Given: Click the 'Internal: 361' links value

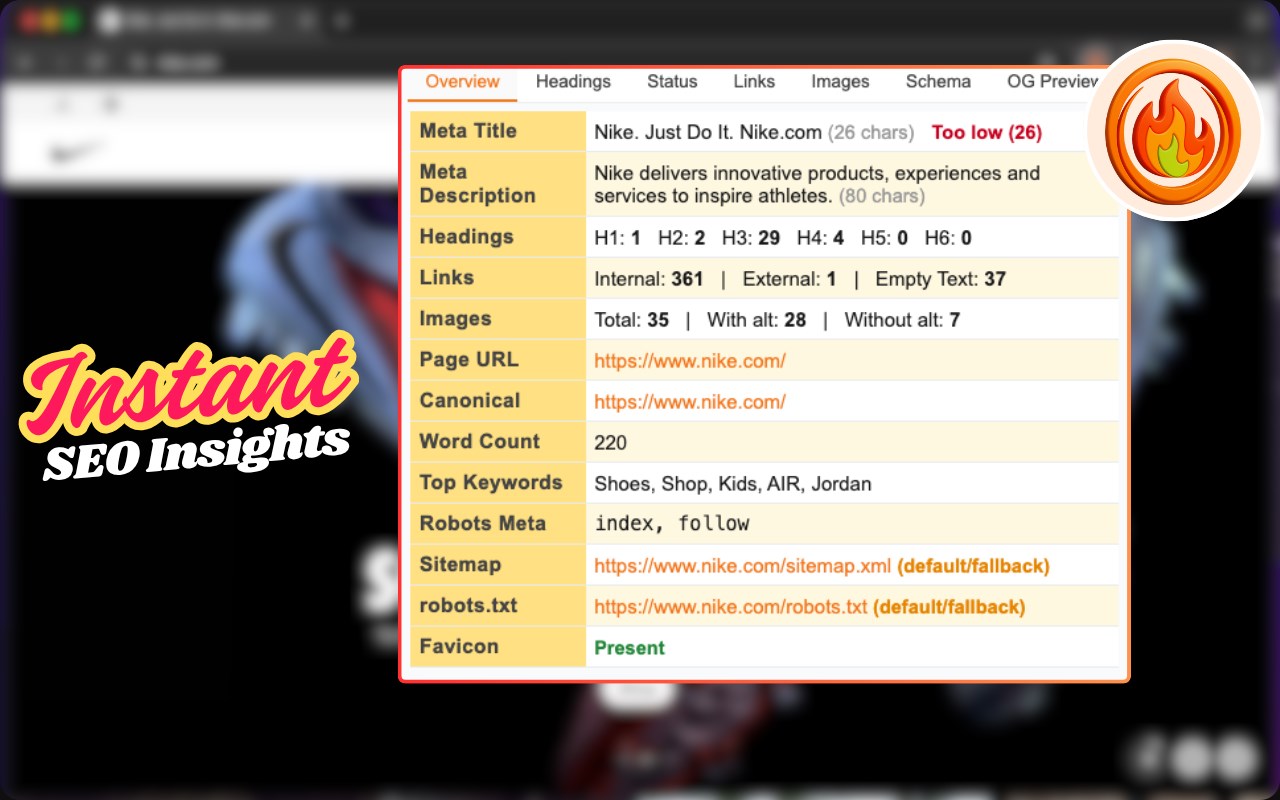Looking at the screenshot, I should pos(649,279).
